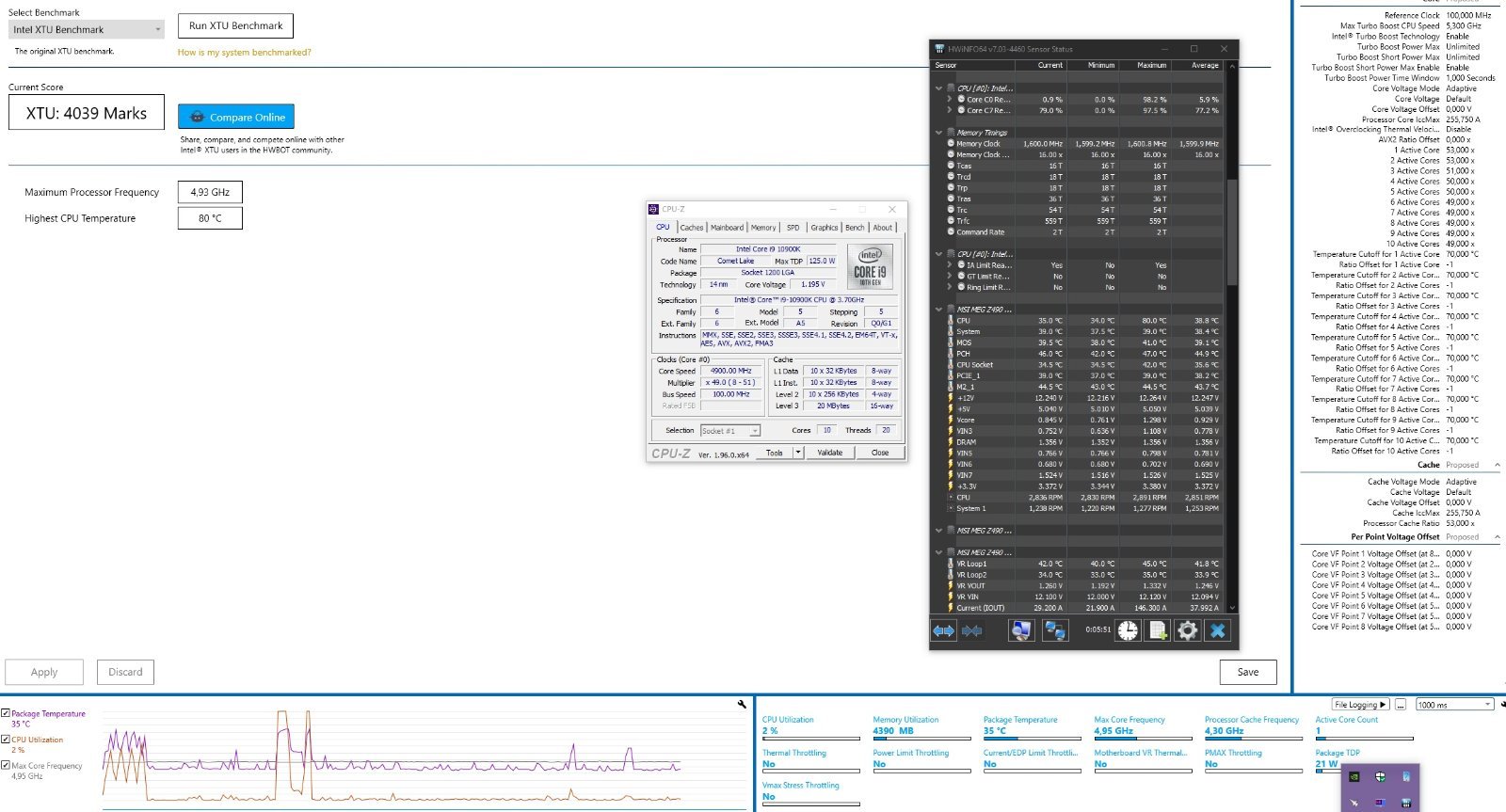Viewport: 1506px width, 812px height.
Task: Click the purple-blue monitor tray icon
Action: (1380, 803)
